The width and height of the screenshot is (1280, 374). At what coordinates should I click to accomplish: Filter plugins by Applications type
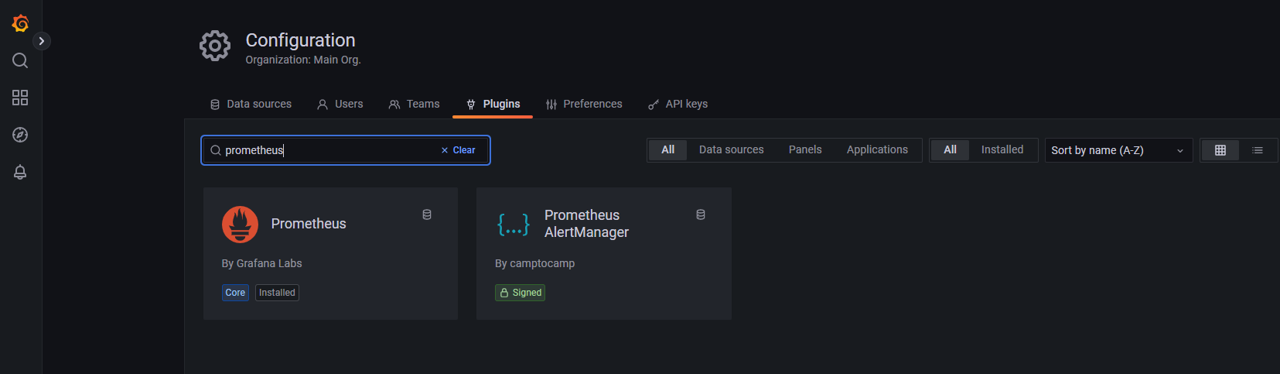coord(877,150)
